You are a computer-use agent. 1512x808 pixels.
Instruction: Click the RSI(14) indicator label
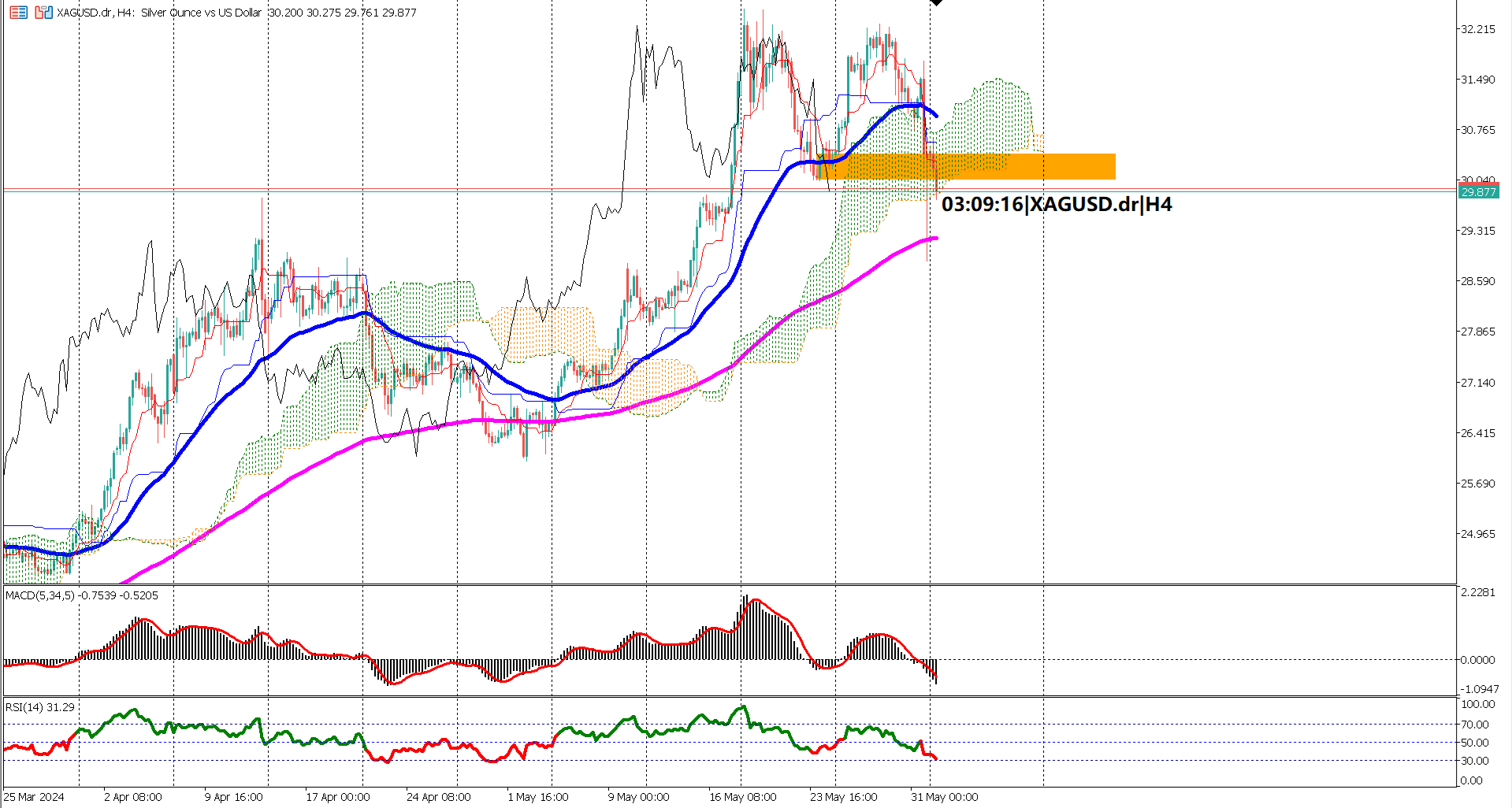[x=38, y=707]
